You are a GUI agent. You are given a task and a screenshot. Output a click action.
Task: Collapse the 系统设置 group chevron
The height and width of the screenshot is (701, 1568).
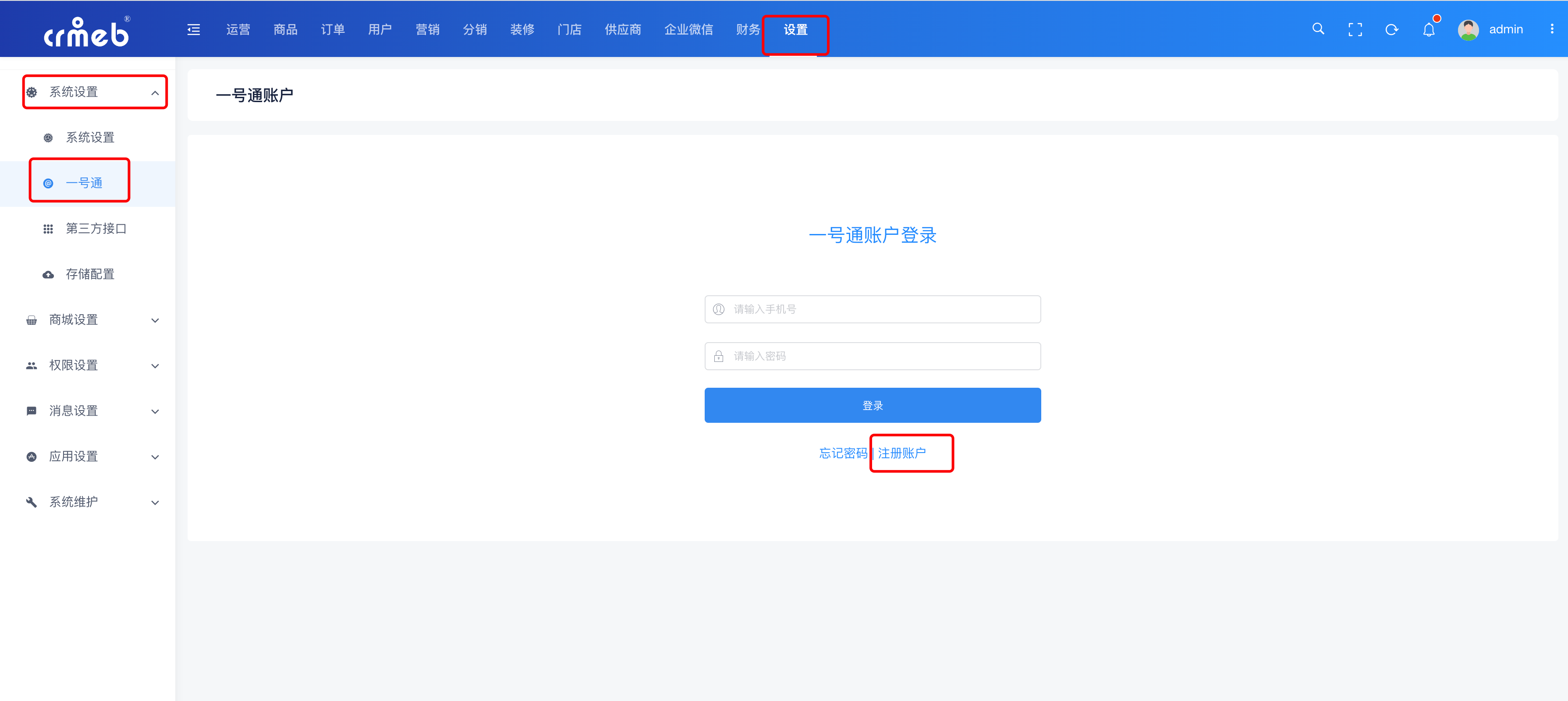click(155, 93)
